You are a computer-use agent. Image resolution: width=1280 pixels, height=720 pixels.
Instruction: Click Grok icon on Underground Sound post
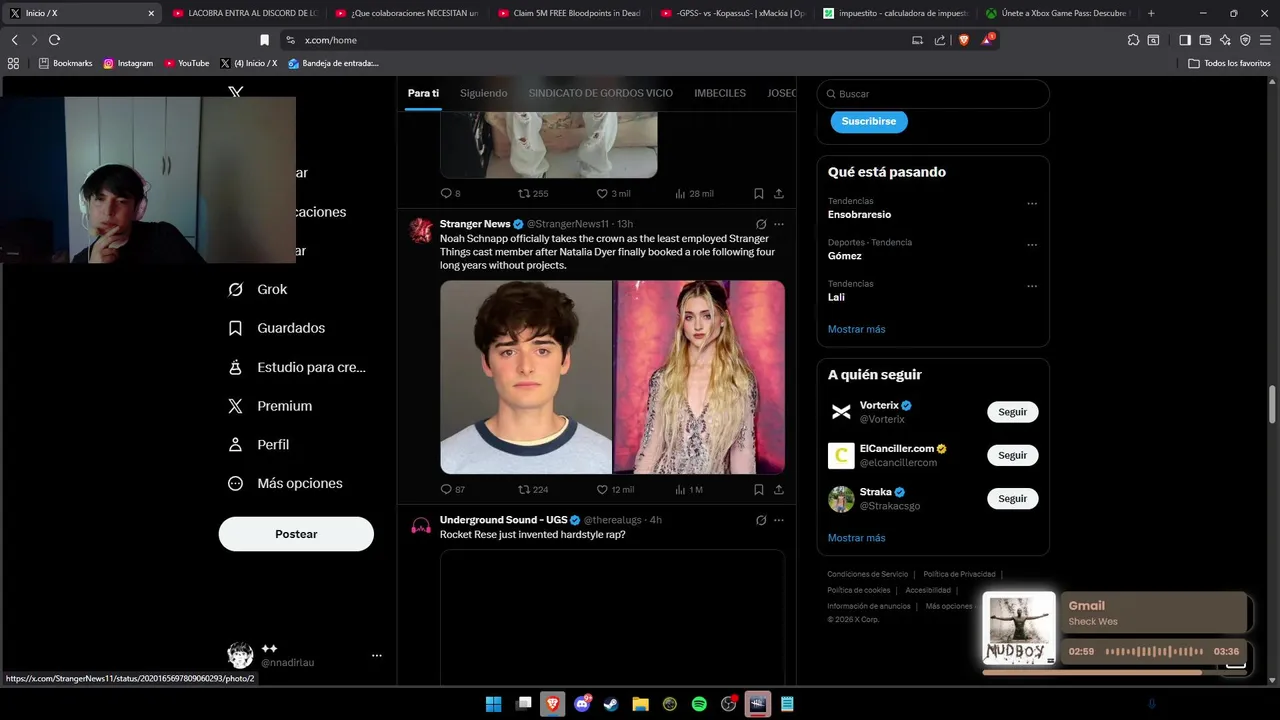click(x=761, y=520)
